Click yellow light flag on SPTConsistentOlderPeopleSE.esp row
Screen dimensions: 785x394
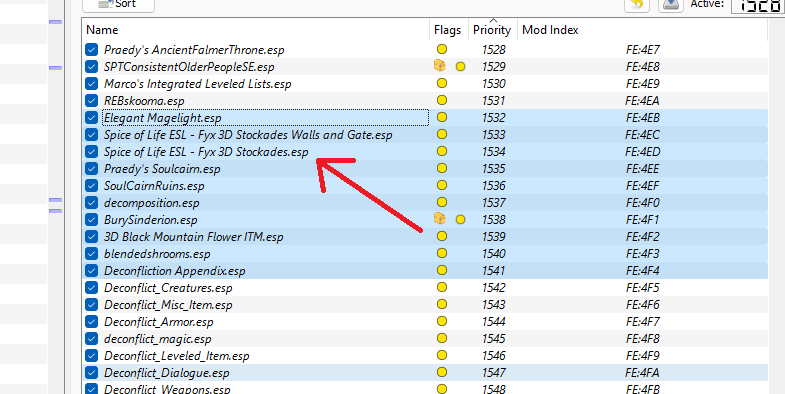460,66
